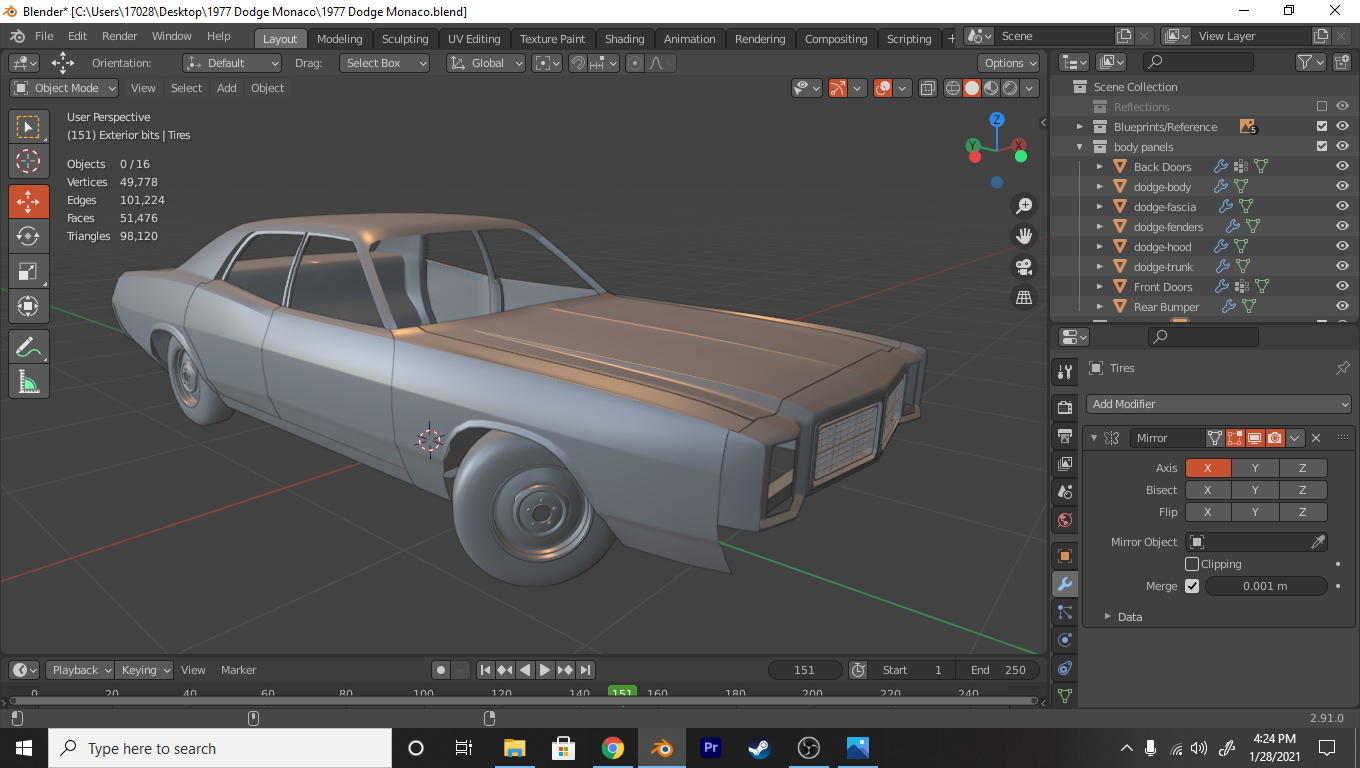Image resolution: width=1360 pixels, height=768 pixels.
Task: Activate the 3D Cursor tool
Action: click(29, 161)
